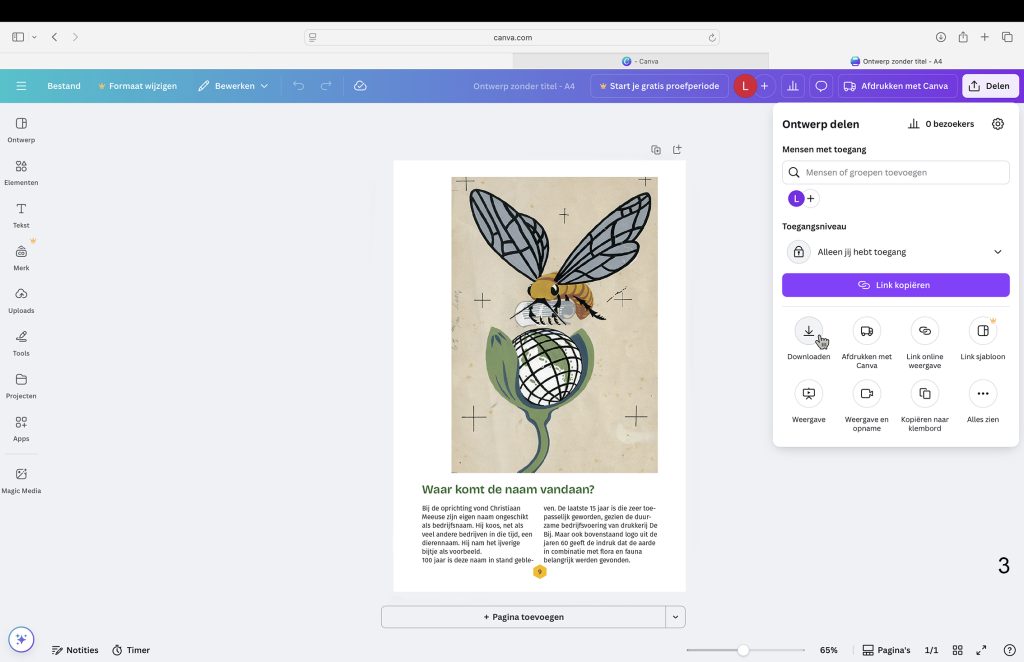This screenshot has height=662, width=1024.
Task: Open the Elementen panel in the sidebar
Action: 20,172
